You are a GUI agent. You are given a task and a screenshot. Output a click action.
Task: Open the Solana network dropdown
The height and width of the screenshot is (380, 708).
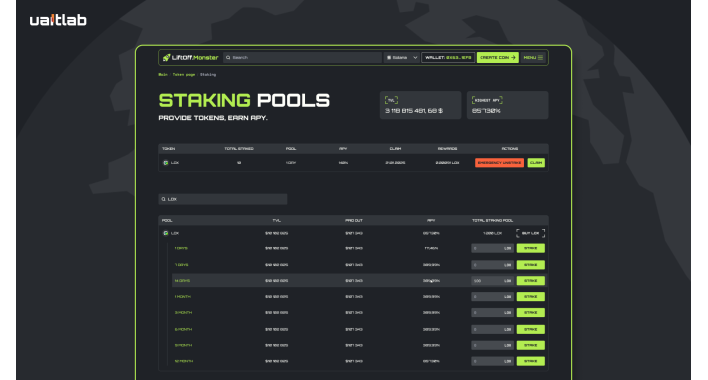click(x=401, y=57)
